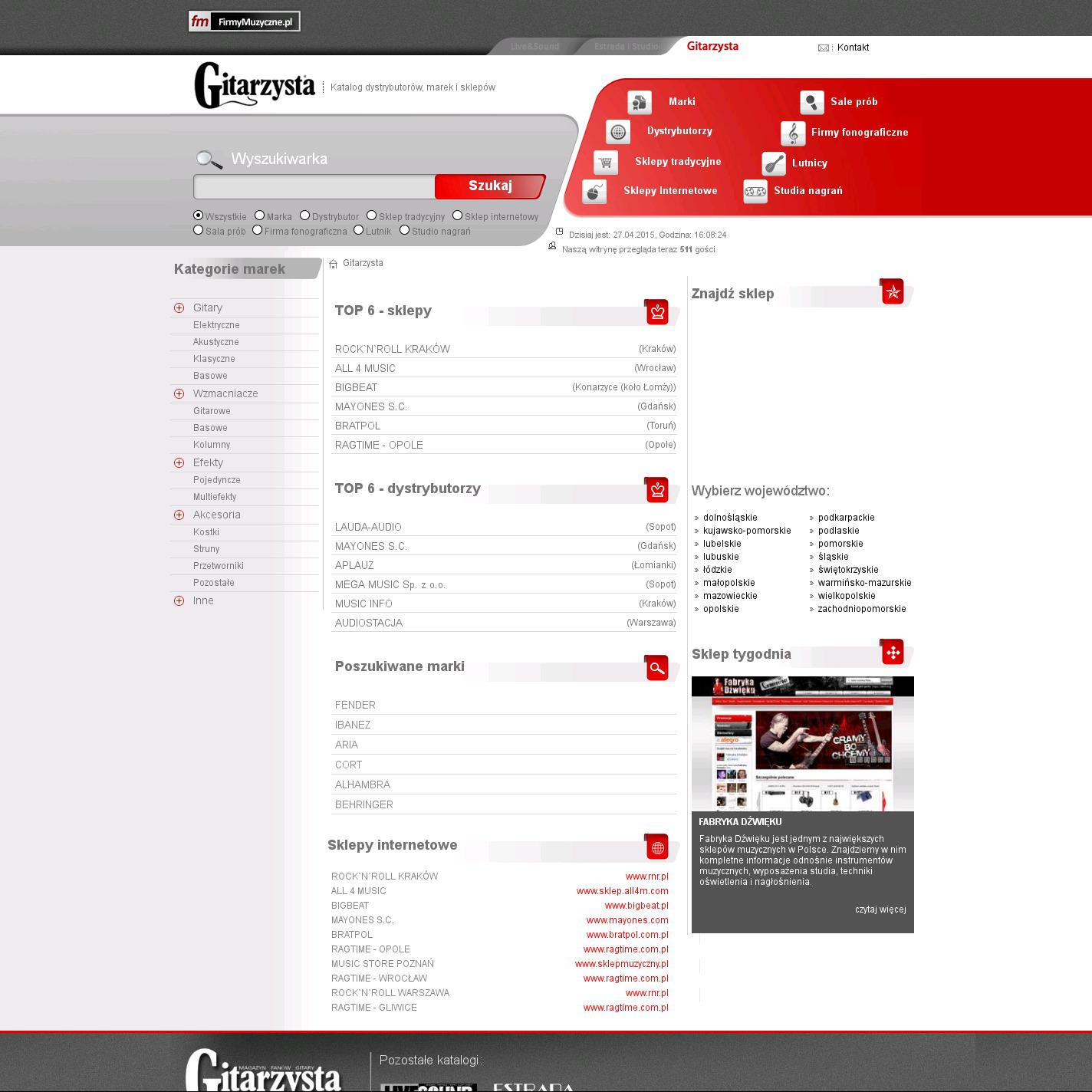Open the Przetworniki accessories subcategory

tap(219, 566)
